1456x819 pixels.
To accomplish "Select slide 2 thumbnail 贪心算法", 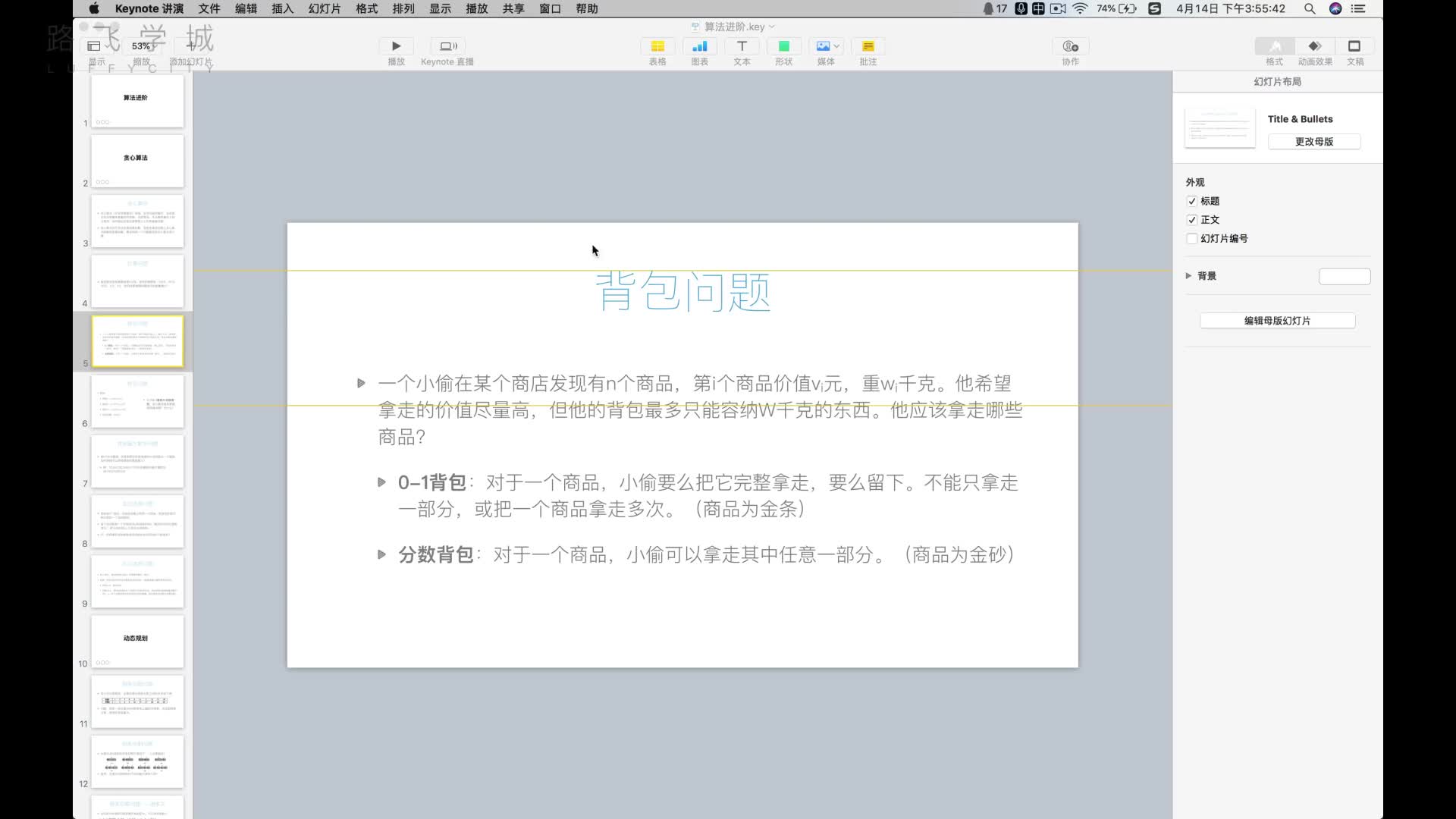I will point(137,161).
